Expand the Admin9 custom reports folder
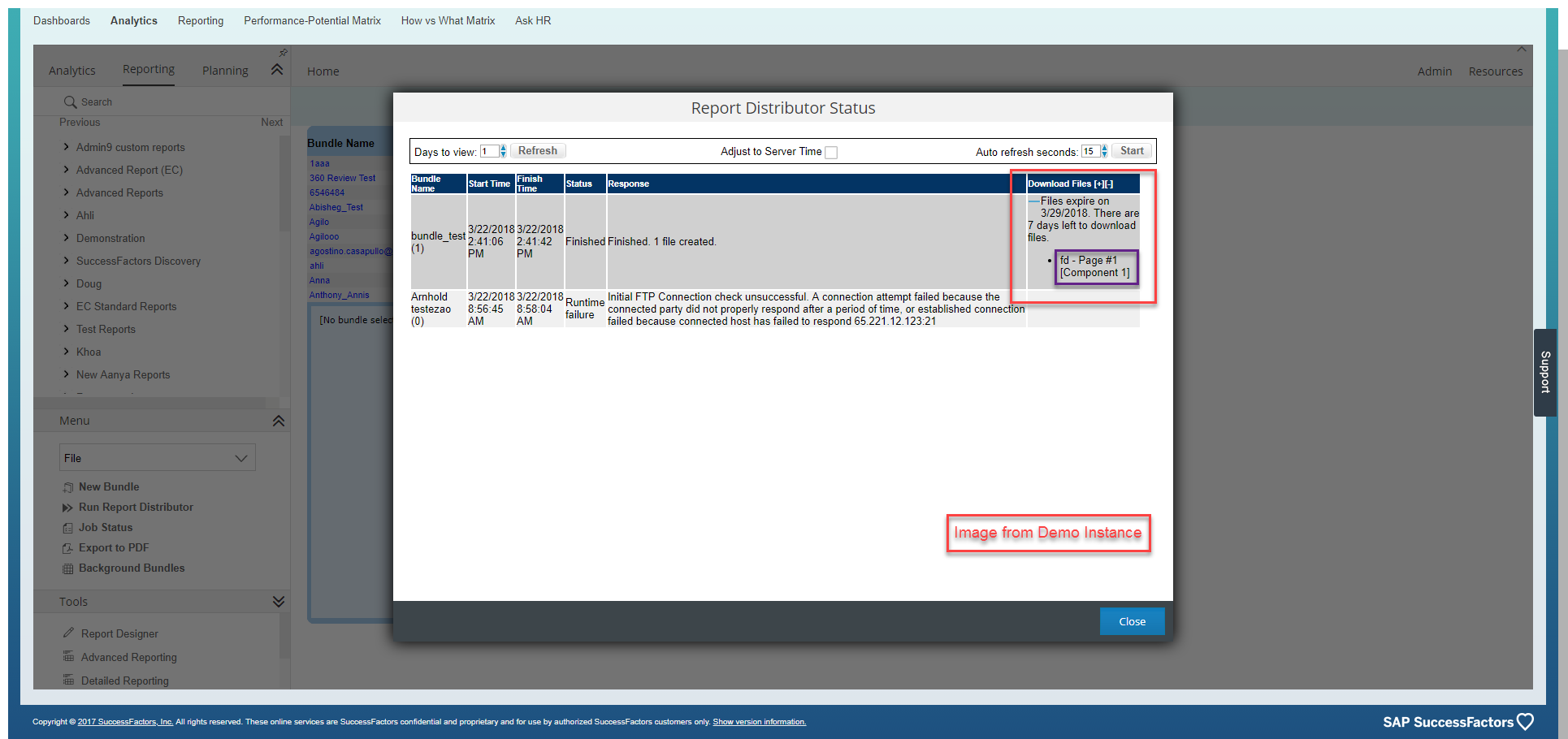1568x739 pixels. [66, 147]
